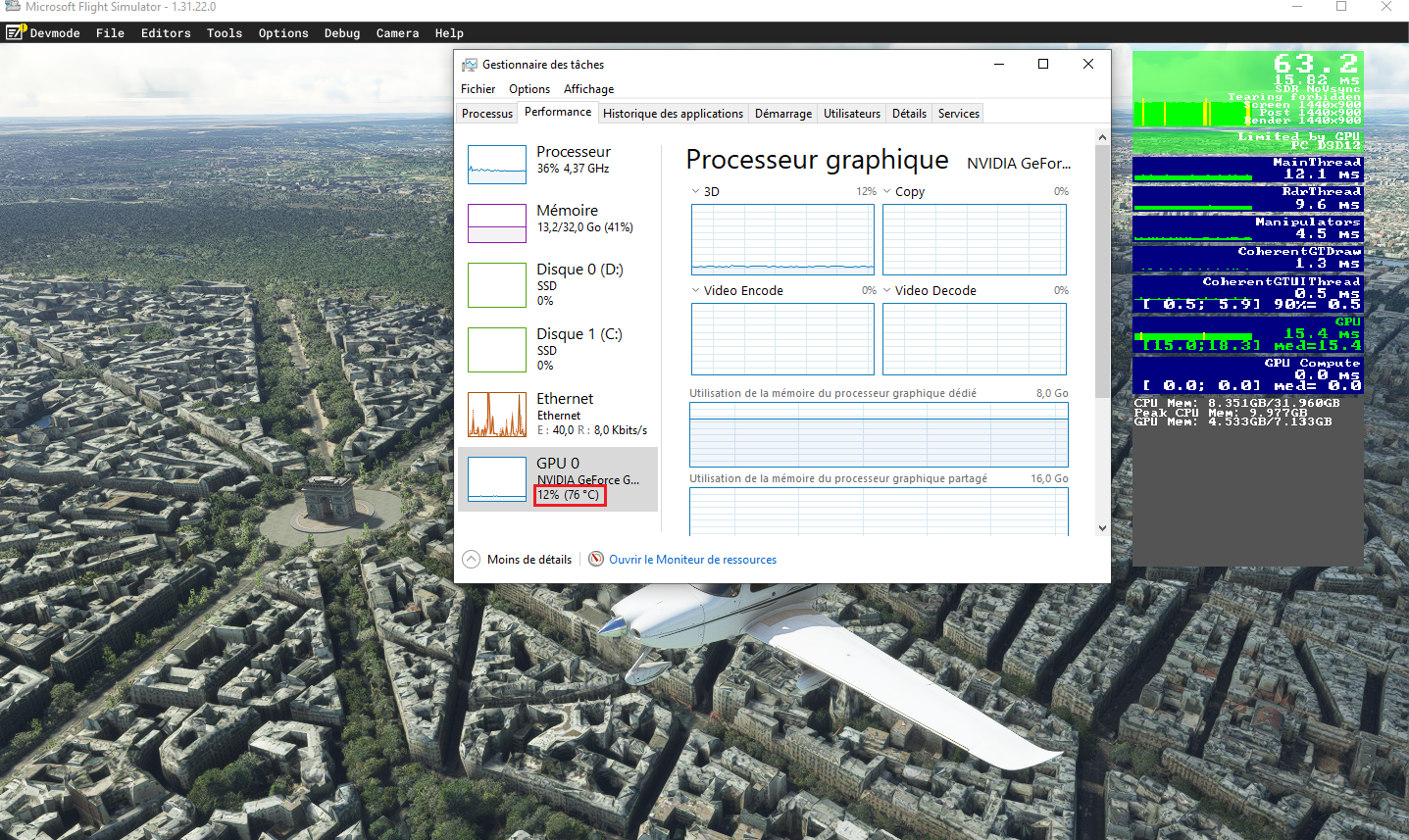Click the GPU 0 mini graph thumbnail
The image size is (1409, 840).
pos(497,478)
